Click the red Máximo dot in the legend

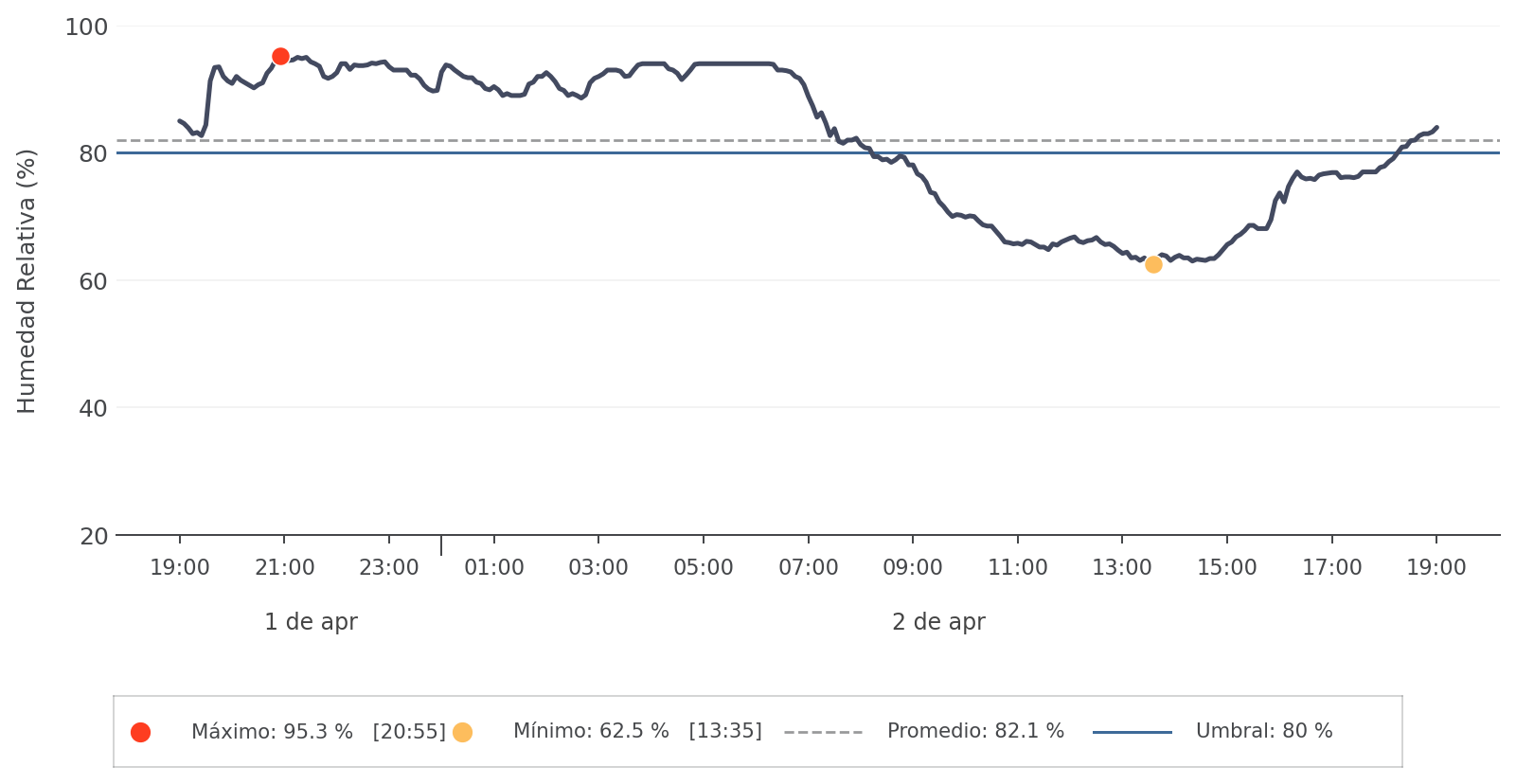[140, 732]
